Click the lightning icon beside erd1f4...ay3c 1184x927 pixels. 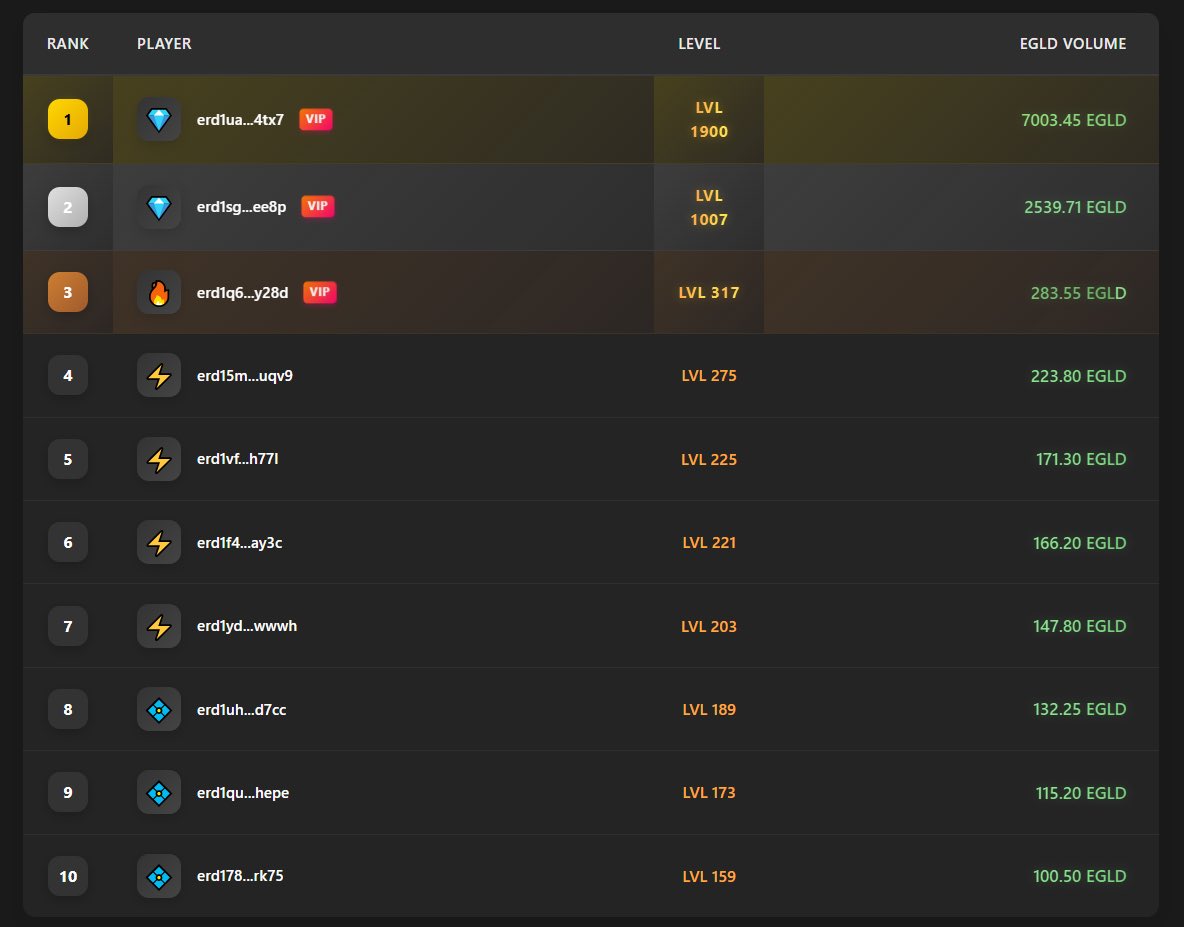coord(159,542)
